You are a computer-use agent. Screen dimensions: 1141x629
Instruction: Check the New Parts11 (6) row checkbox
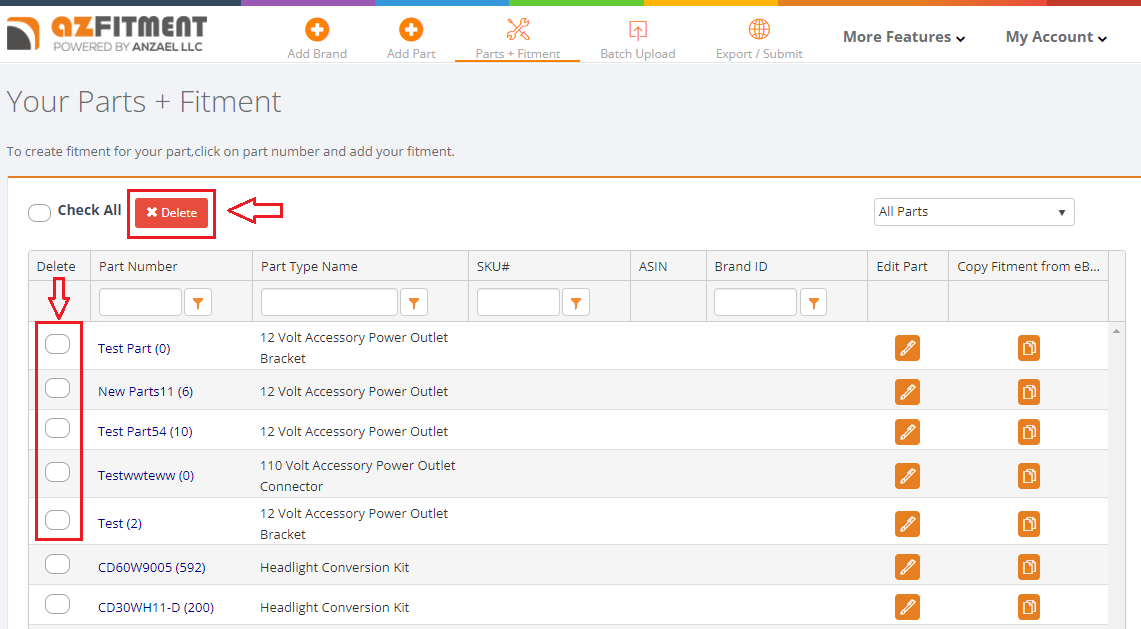57,388
